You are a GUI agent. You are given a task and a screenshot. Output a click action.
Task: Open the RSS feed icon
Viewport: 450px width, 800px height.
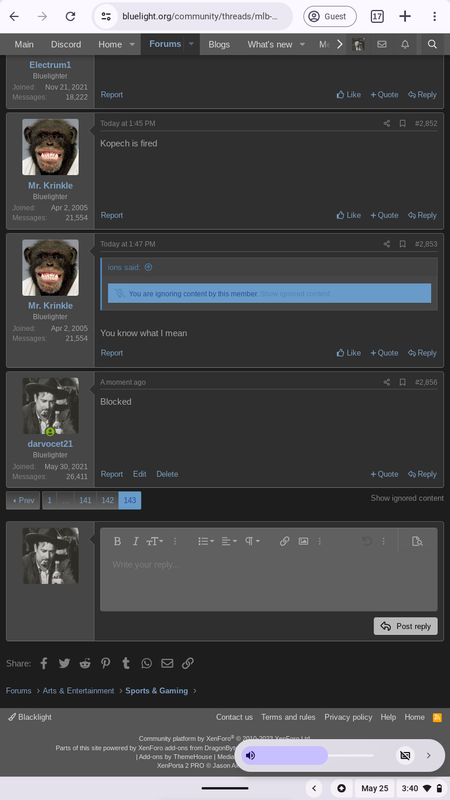(437, 717)
